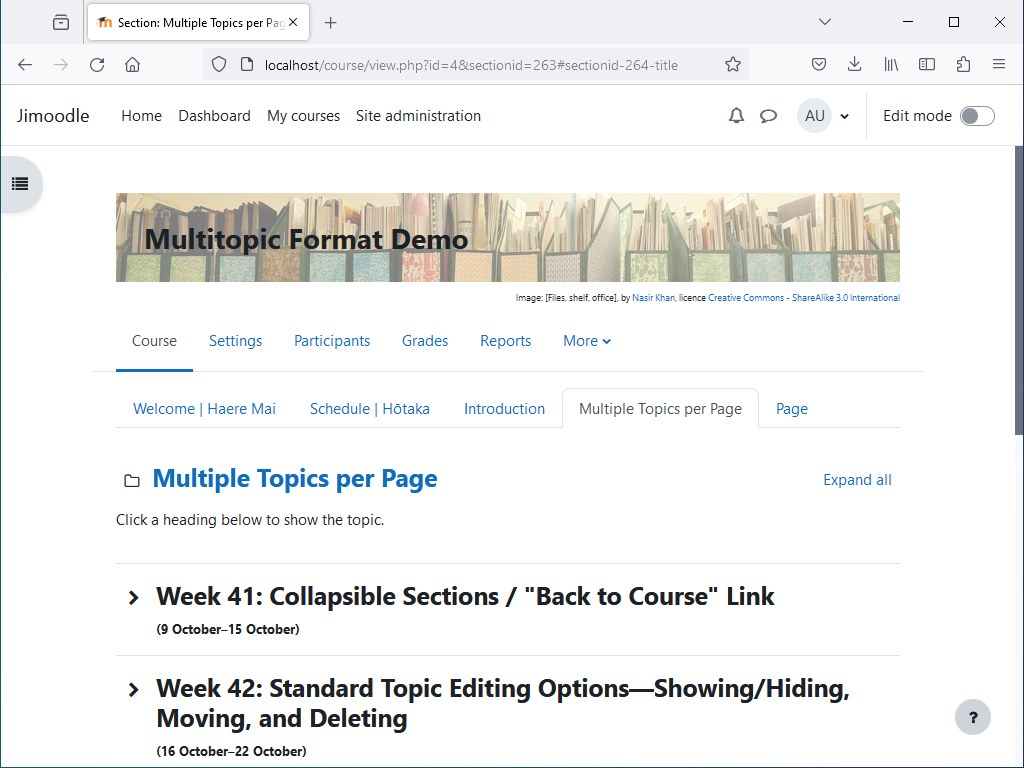Open the Introduction section tab
The image size is (1024, 768).
tap(504, 409)
